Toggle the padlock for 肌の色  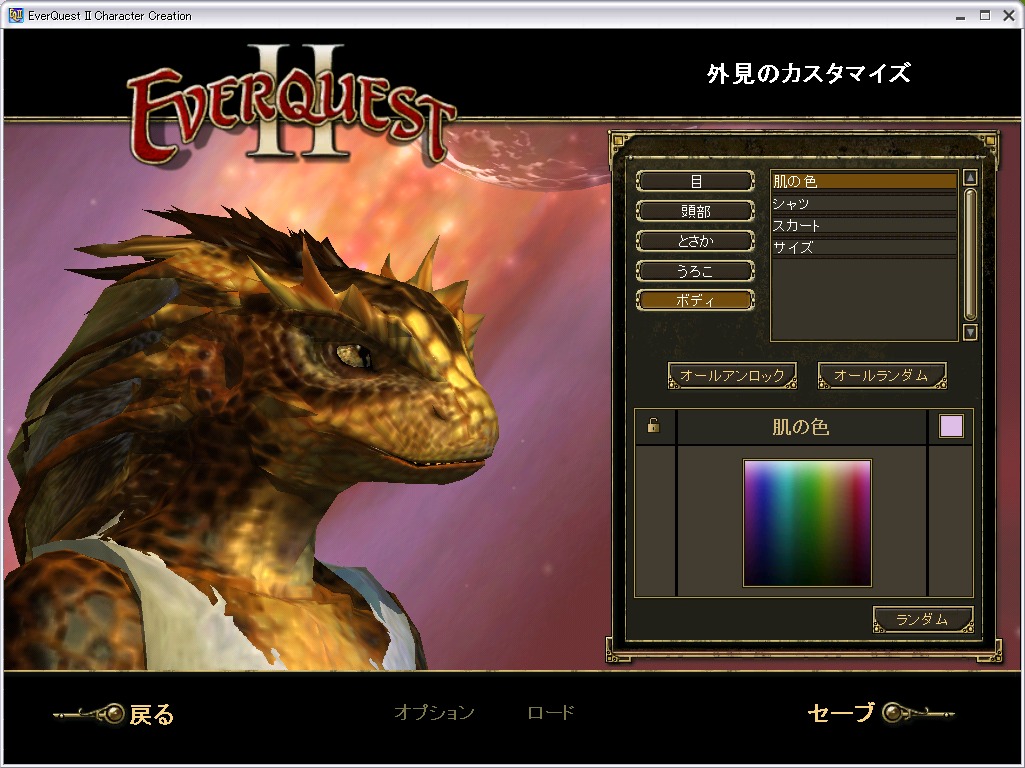pyautogui.click(x=653, y=426)
